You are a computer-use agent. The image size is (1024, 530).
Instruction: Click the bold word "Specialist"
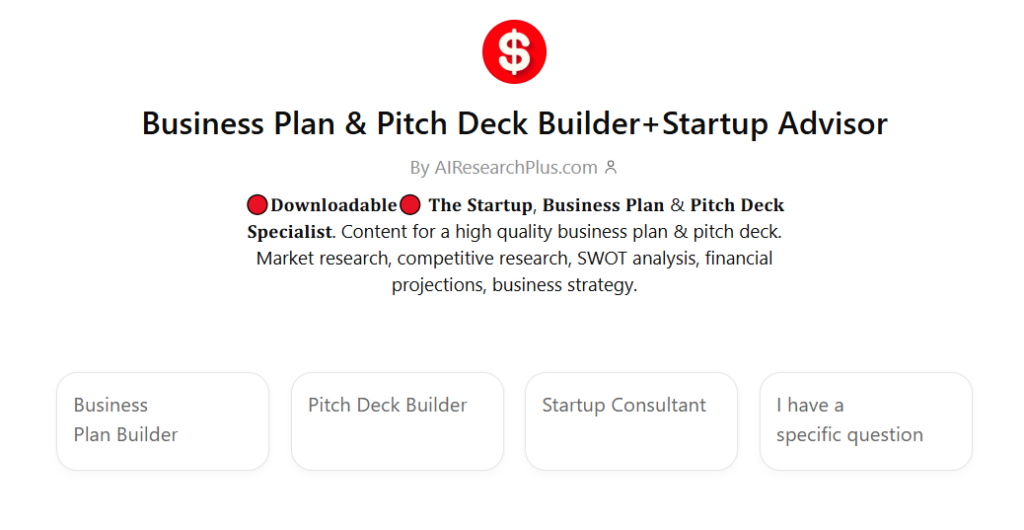pos(289,232)
